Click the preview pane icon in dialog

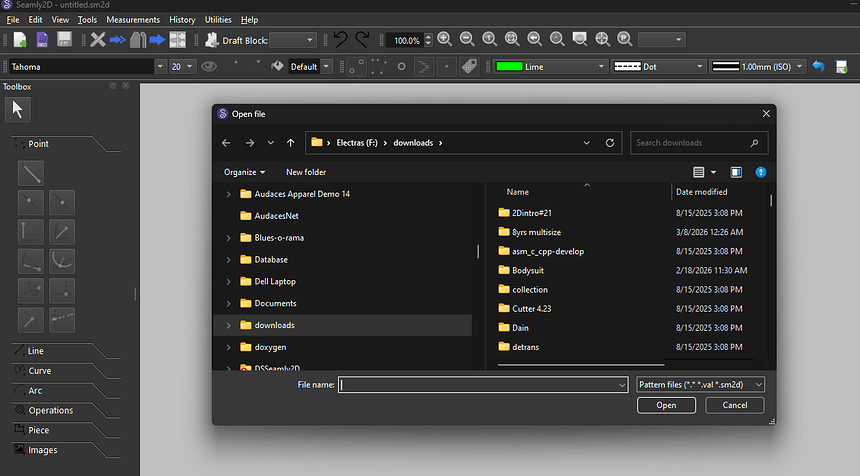pyautogui.click(x=736, y=172)
